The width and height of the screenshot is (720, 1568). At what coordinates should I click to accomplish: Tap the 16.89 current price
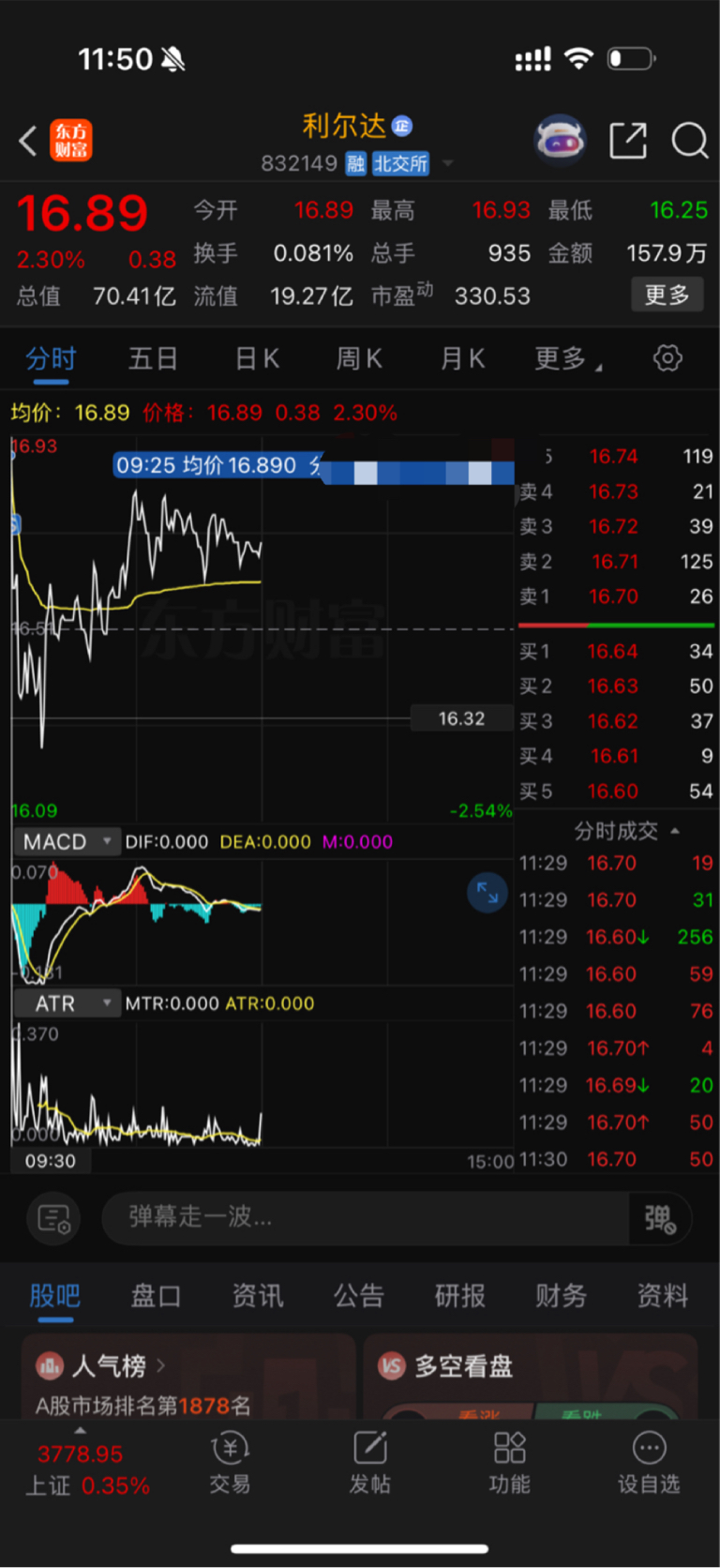tap(82, 214)
